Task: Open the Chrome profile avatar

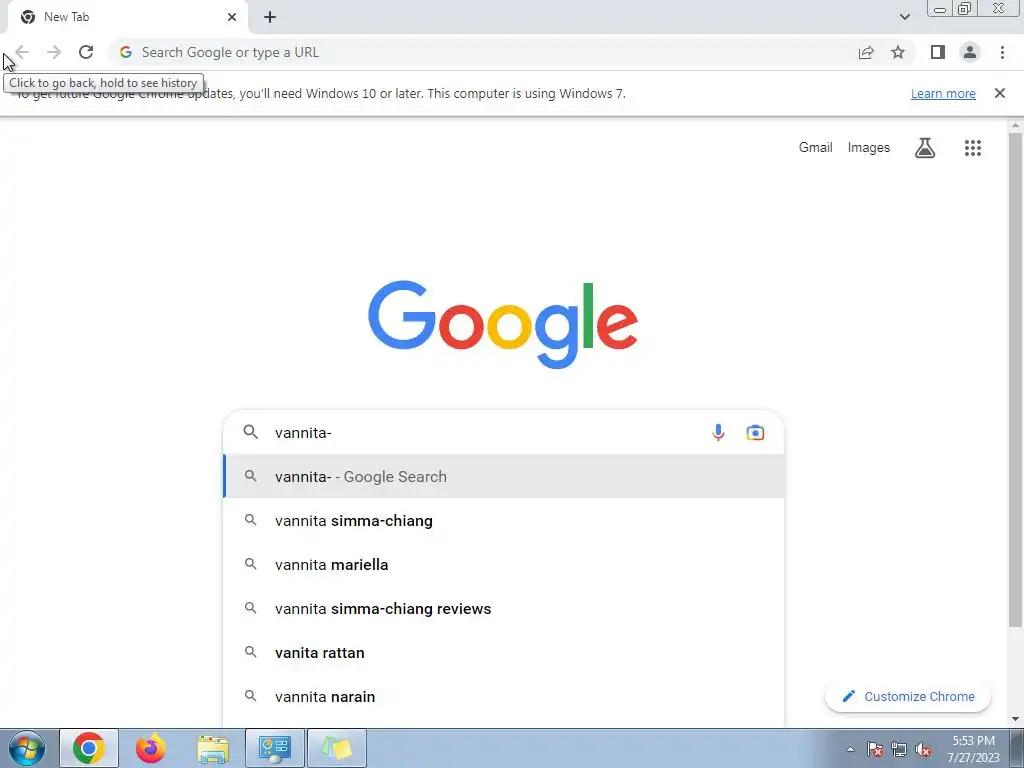Action: point(970,52)
